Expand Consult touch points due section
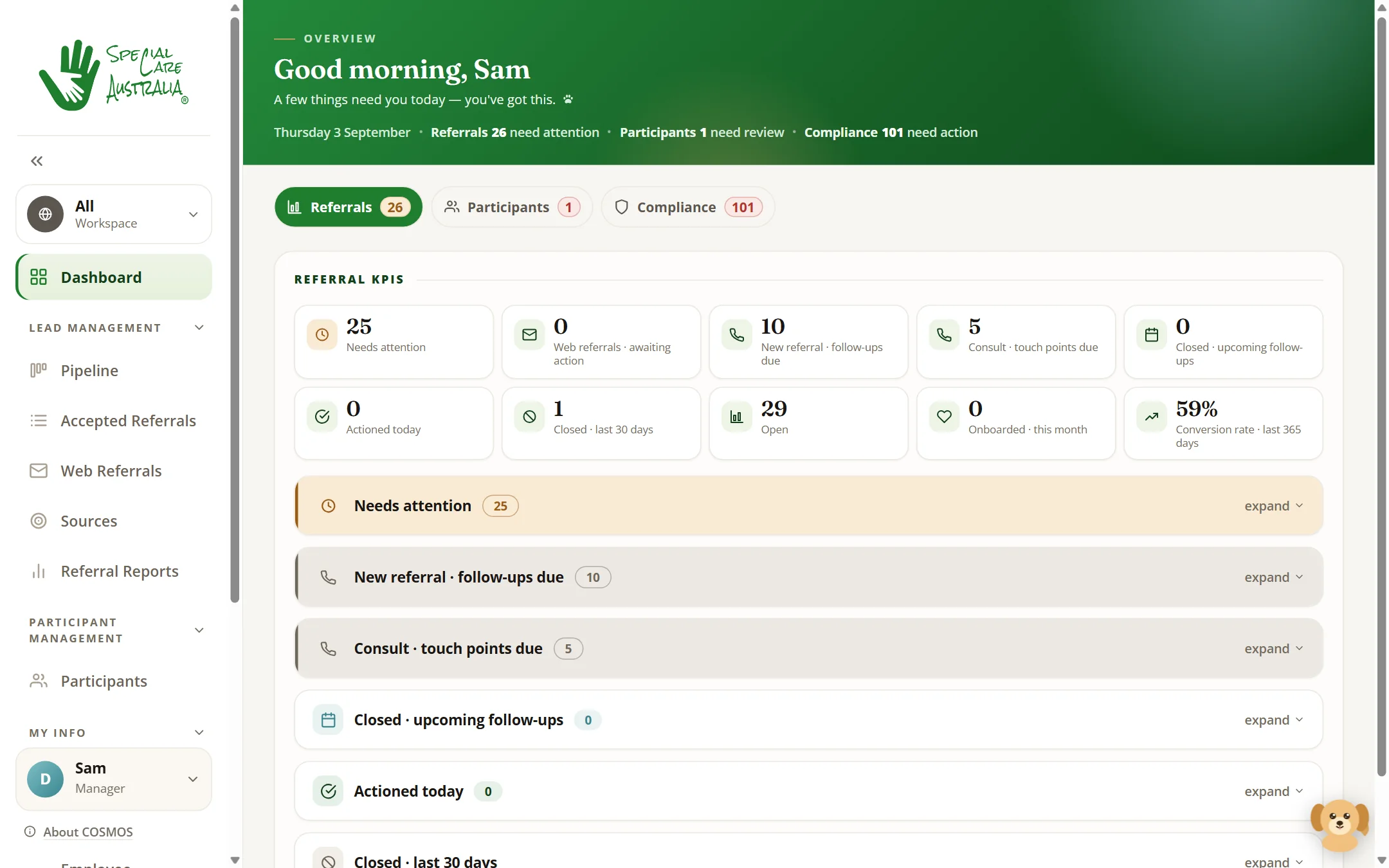 (1273, 649)
